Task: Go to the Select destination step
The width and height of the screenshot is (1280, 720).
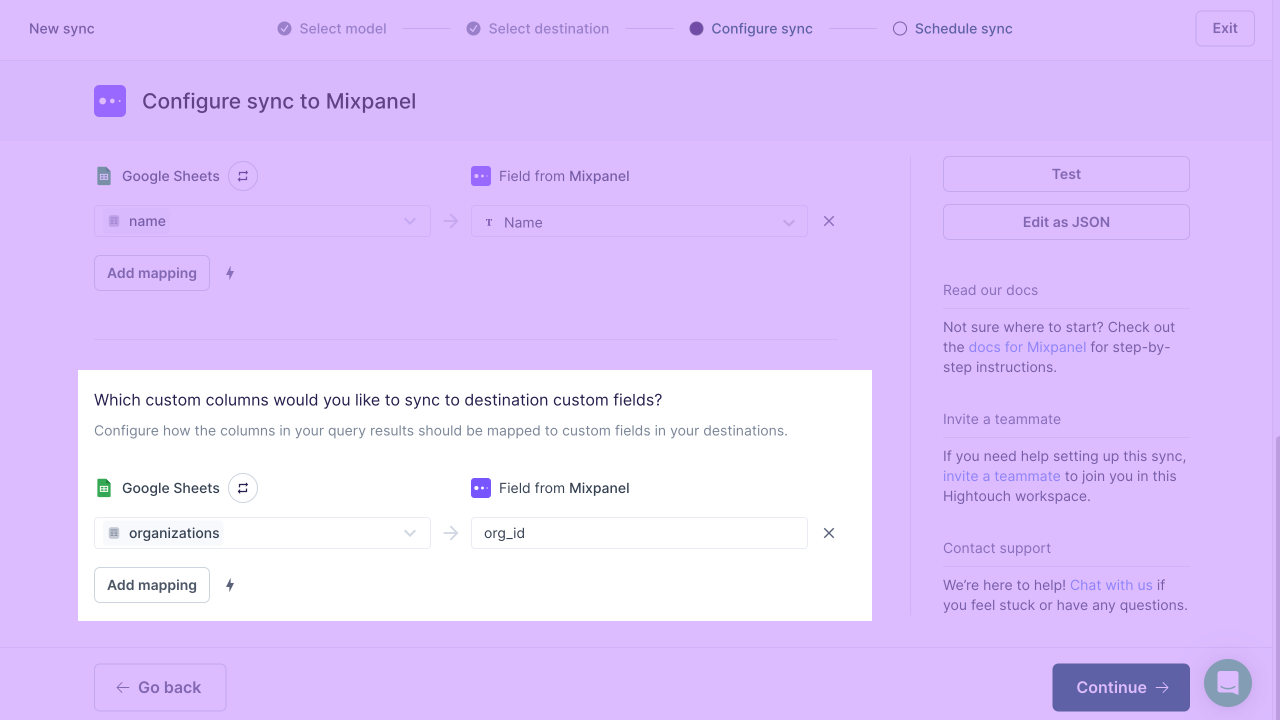Action: click(x=538, y=29)
